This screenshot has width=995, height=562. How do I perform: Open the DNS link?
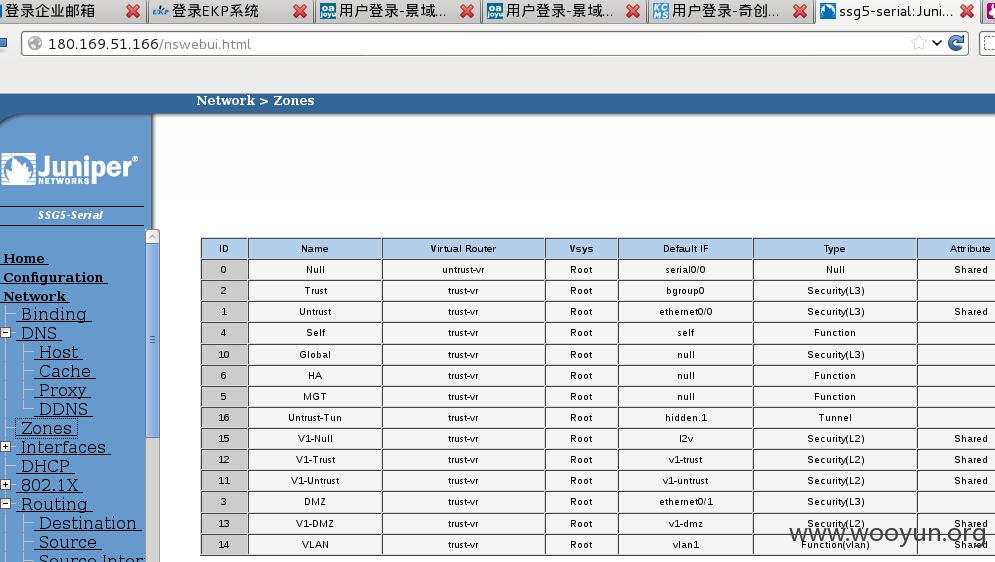pyautogui.click(x=39, y=333)
